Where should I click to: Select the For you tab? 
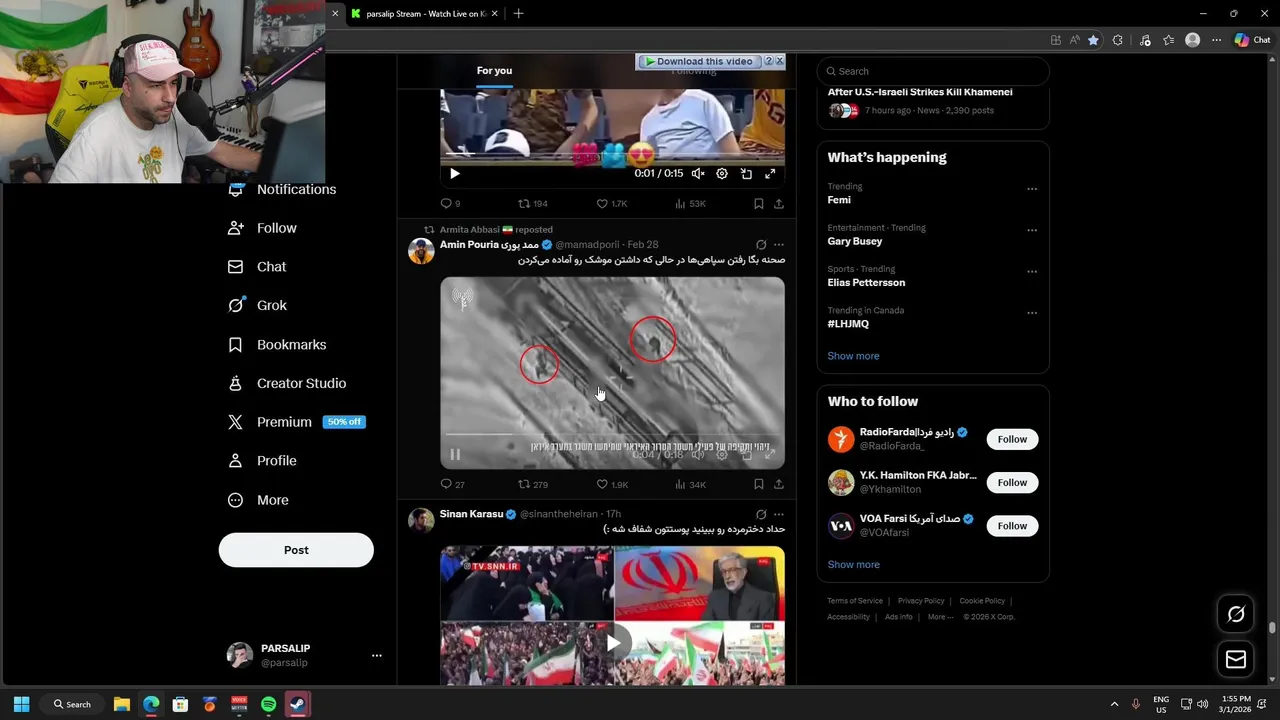coord(494,71)
